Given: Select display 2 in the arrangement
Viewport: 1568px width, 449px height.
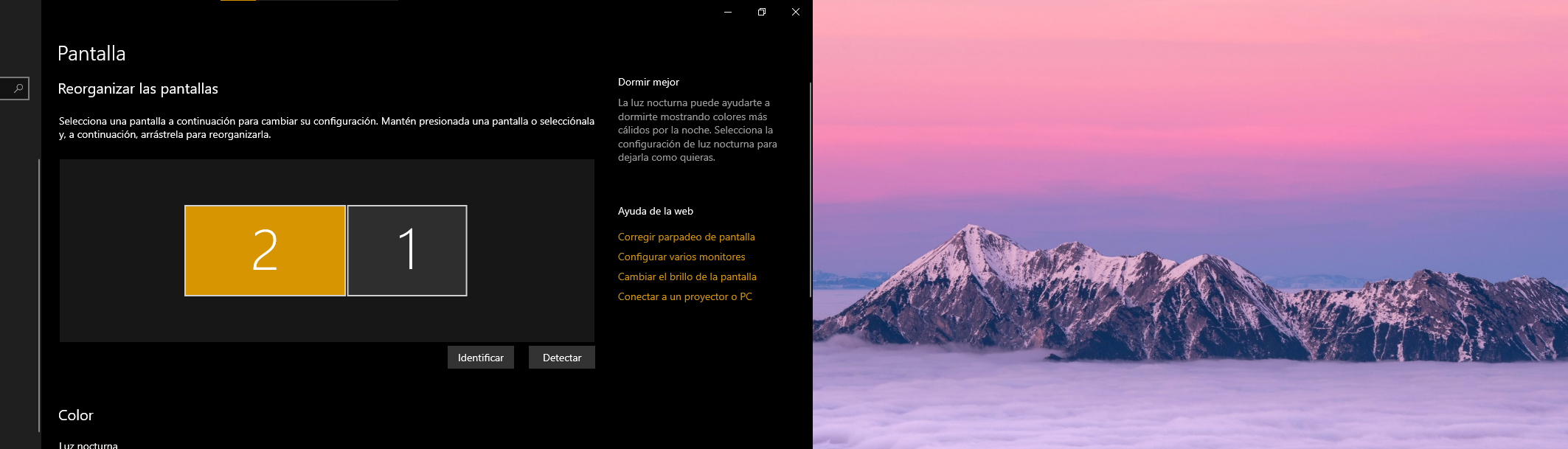Looking at the screenshot, I should coord(265,251).
